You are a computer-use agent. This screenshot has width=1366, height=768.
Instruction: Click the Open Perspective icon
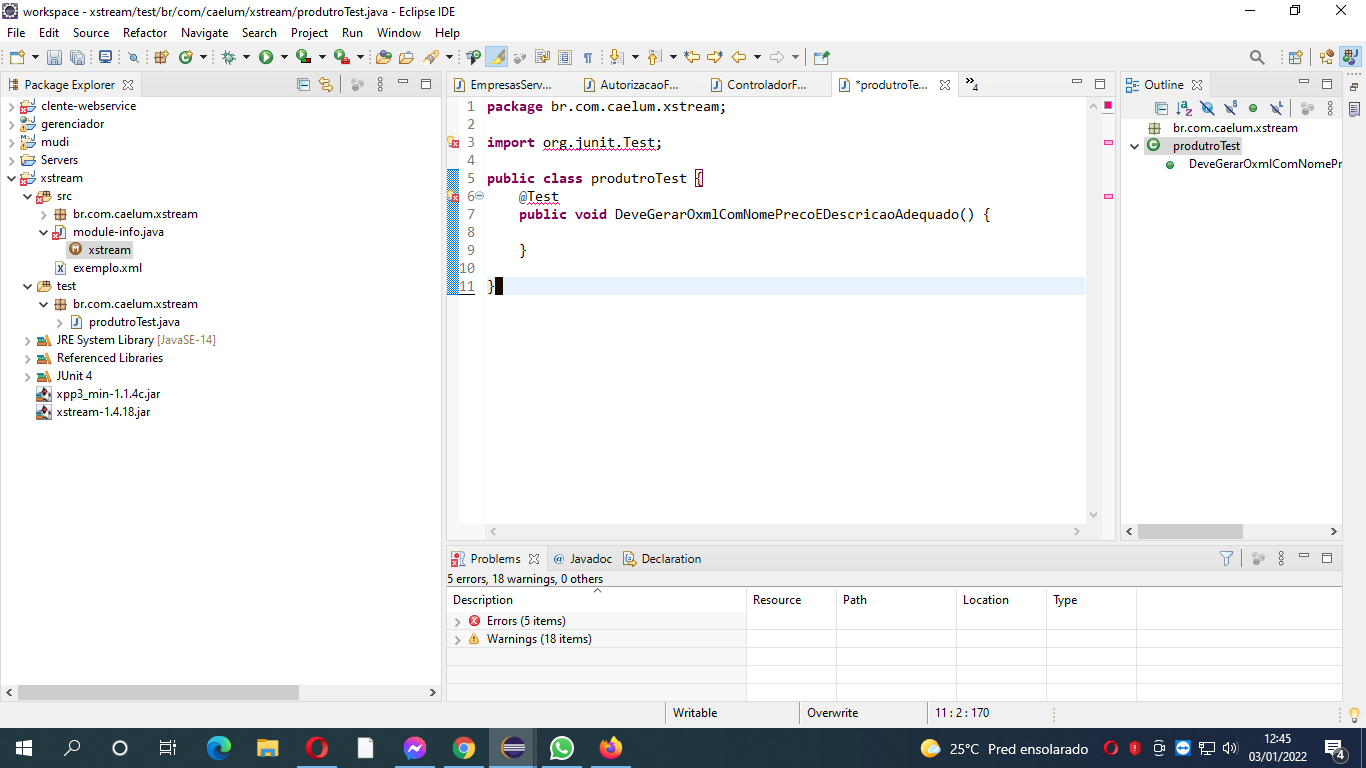pyautogui.click(x=1295, y=57)
